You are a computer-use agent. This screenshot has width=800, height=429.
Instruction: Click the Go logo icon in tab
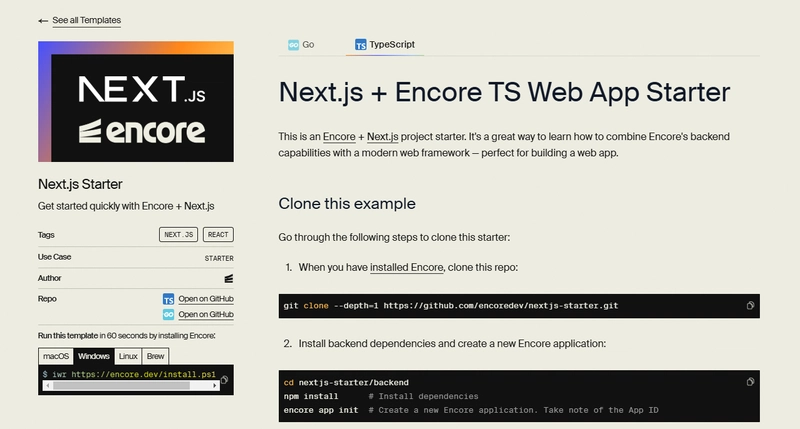click(x=293, y=45)
